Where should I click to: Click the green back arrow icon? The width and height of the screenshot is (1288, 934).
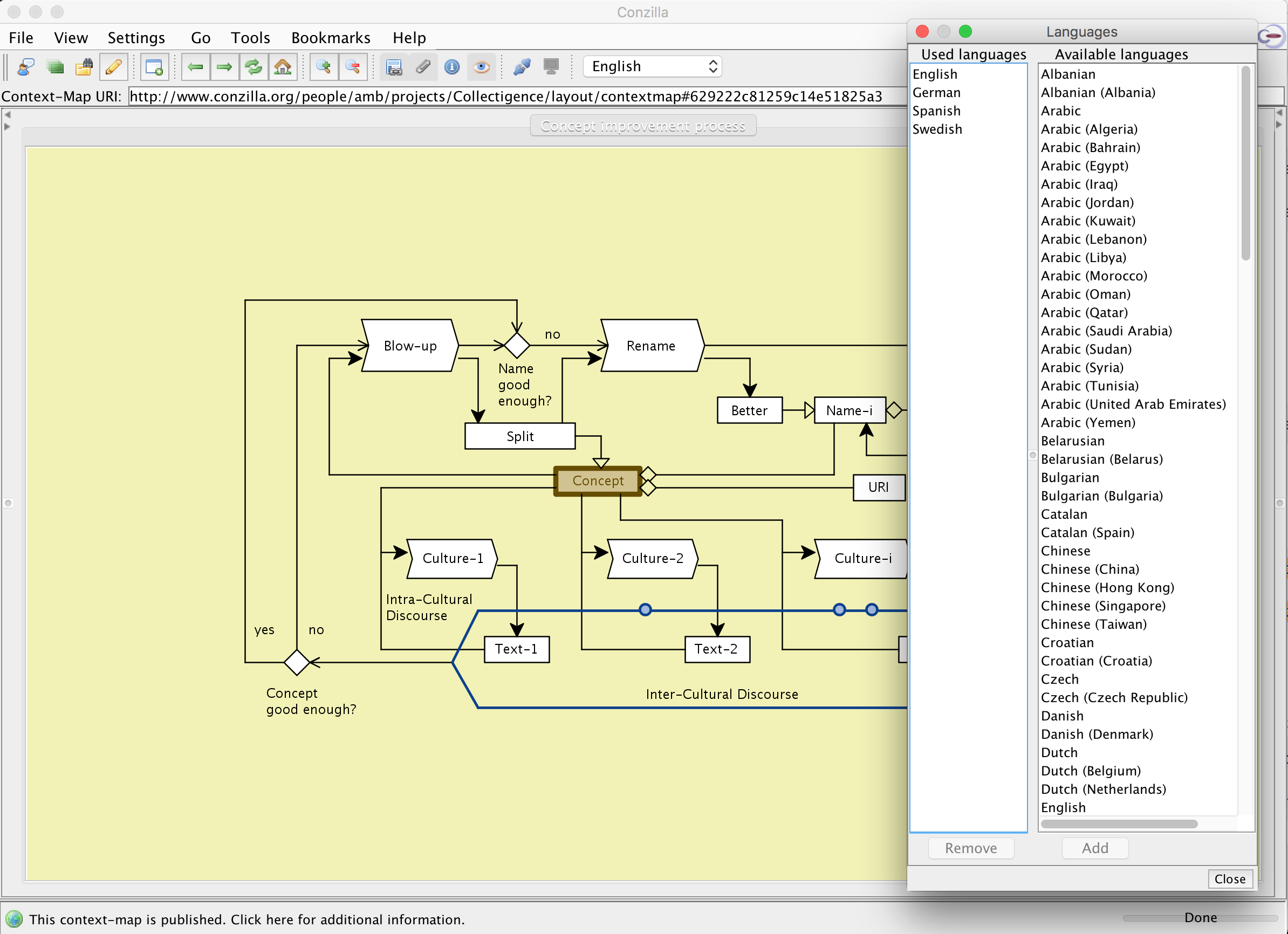pyautogui.click(x=195, y=67)
